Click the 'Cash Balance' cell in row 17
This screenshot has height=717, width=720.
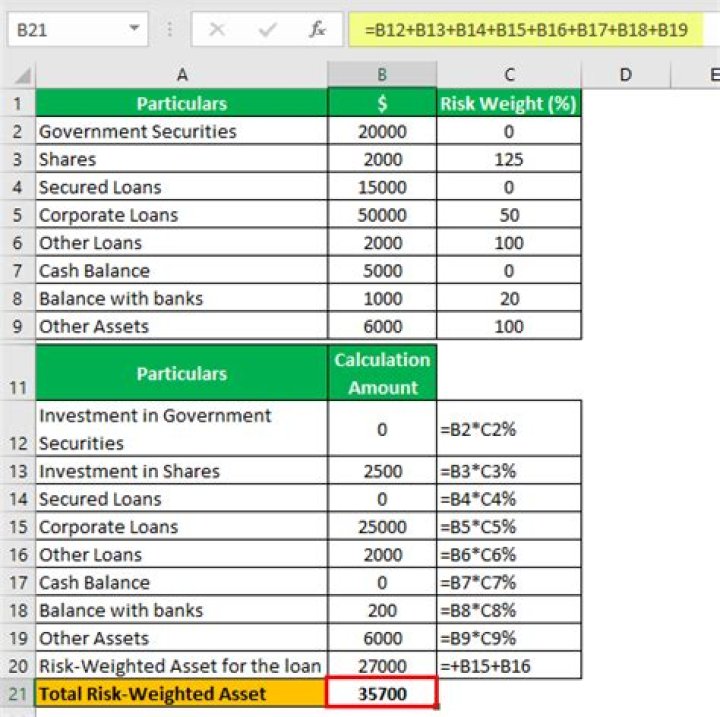coord(182,582)
